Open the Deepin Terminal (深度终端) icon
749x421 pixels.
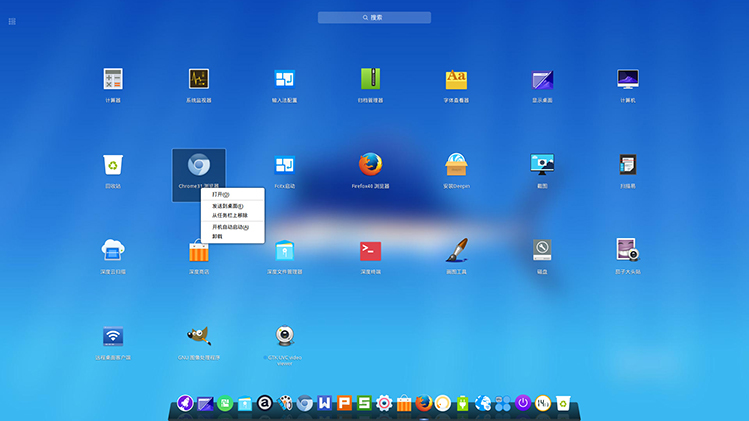370,250
